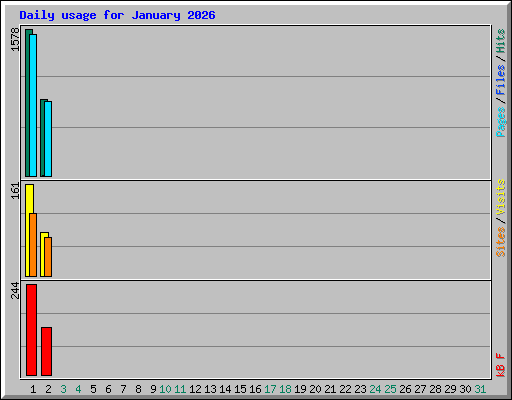Click green day label 24
512x400 pixels.
[375, 389]
